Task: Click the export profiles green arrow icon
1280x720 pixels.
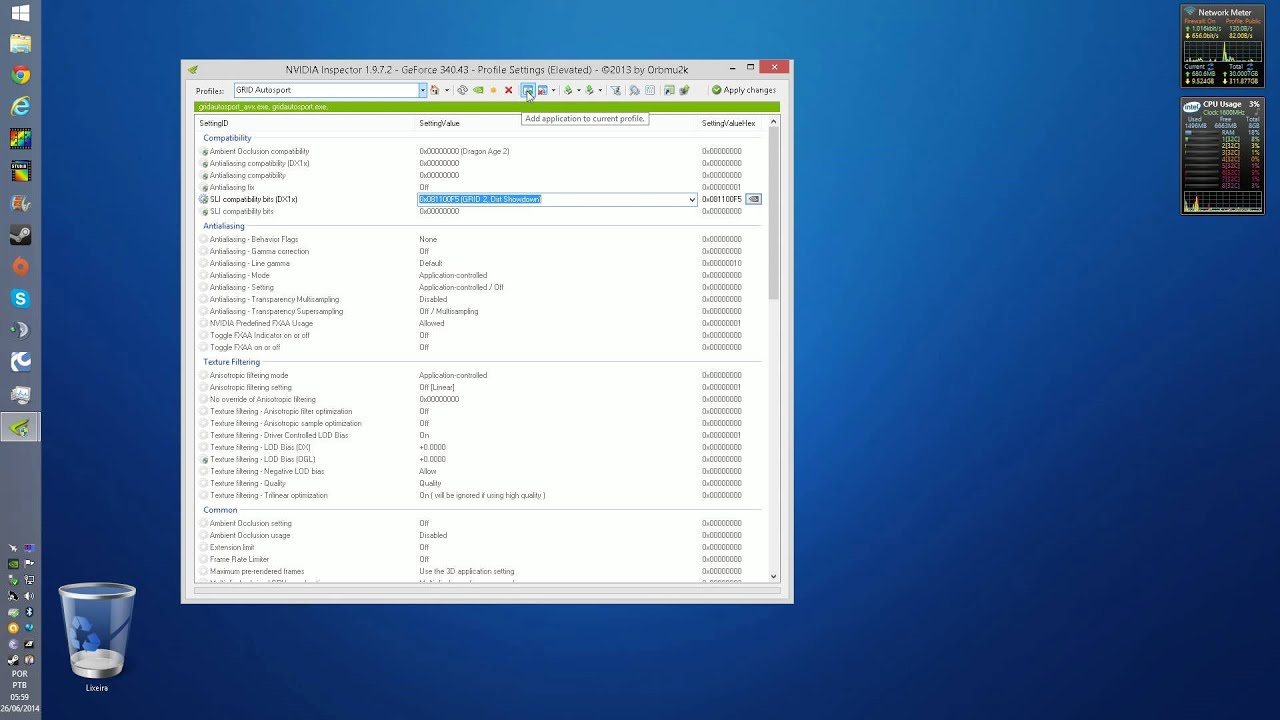Action: [568, 90]
